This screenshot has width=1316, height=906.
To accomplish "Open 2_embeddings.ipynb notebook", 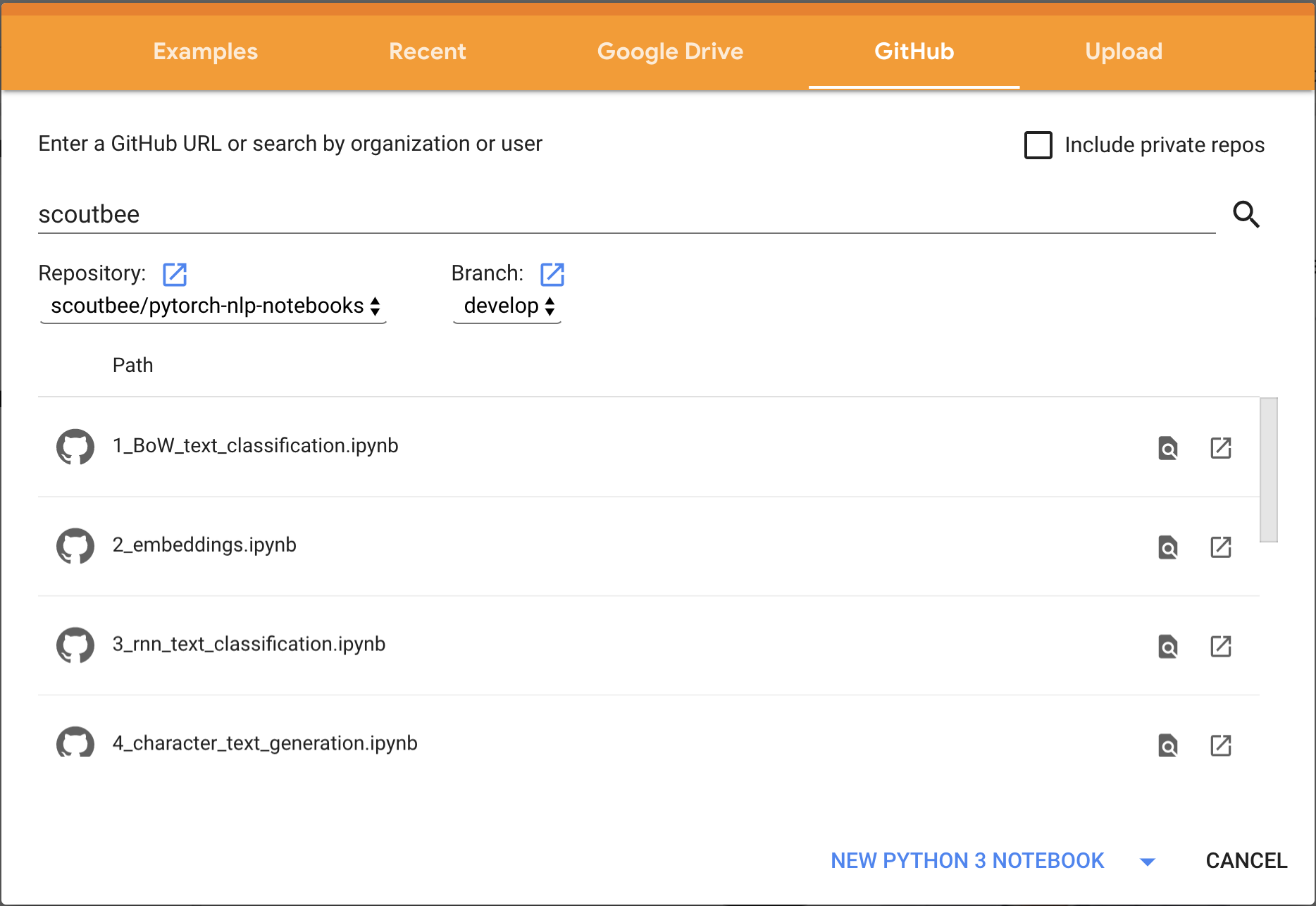I will click(x=204, y=545).
